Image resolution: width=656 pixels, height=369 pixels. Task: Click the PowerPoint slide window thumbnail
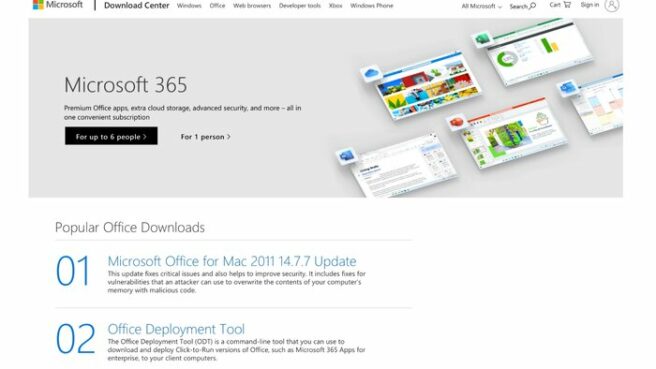point(514,133)
